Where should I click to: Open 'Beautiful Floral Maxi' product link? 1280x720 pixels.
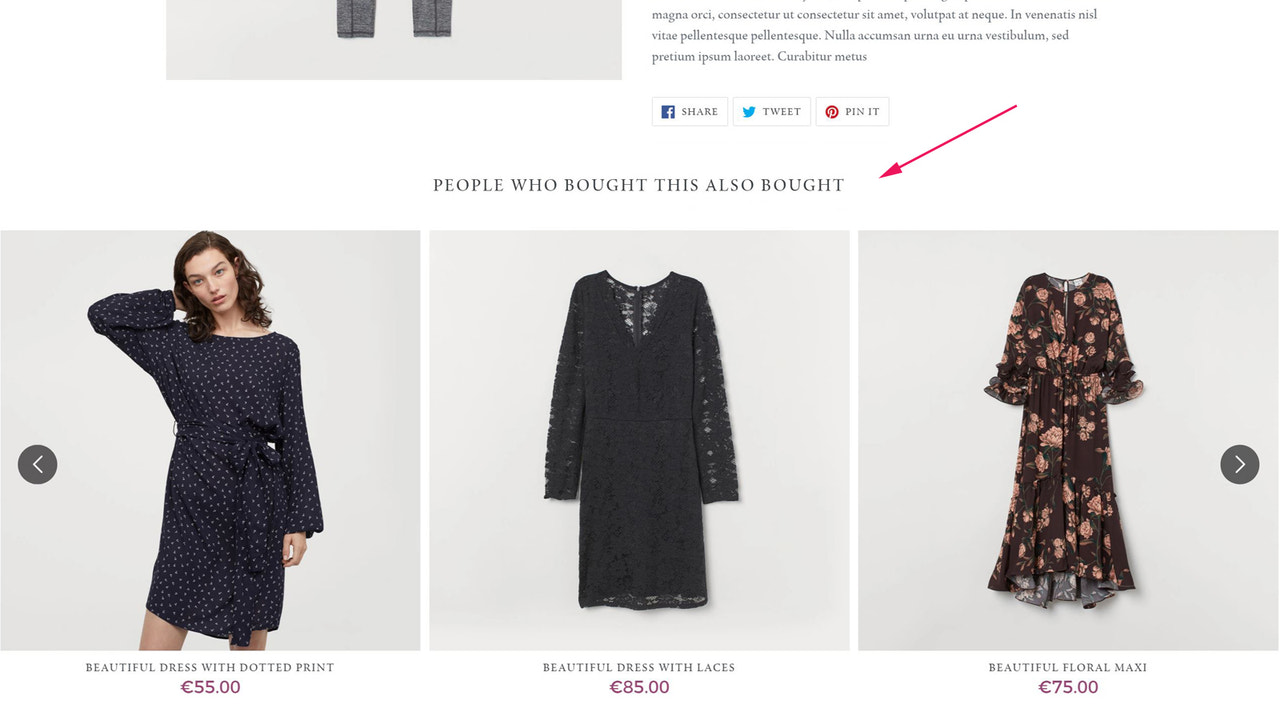[1067, 666]
